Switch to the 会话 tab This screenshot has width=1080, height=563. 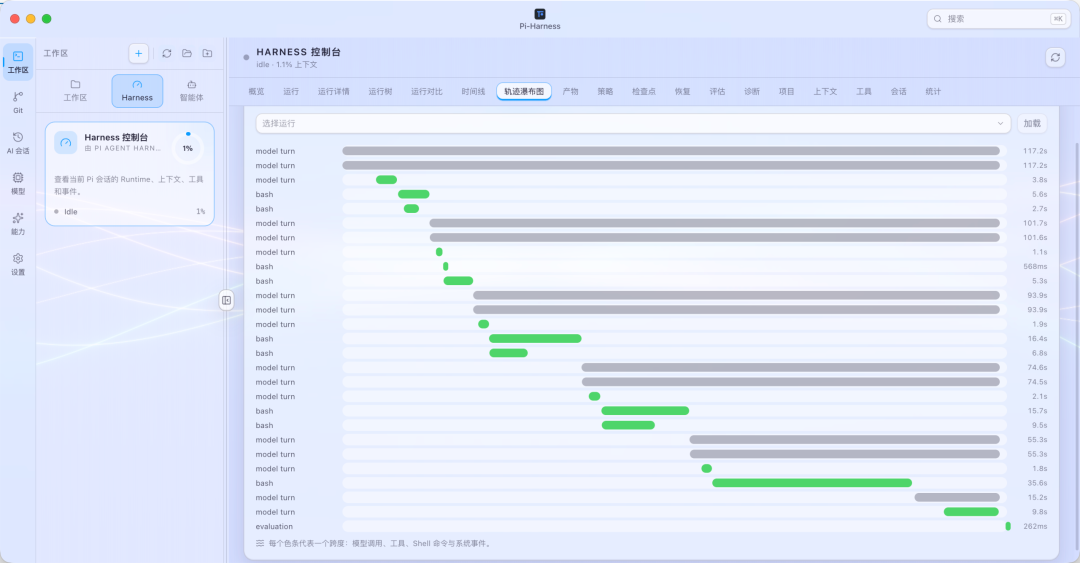pos(898,92)
